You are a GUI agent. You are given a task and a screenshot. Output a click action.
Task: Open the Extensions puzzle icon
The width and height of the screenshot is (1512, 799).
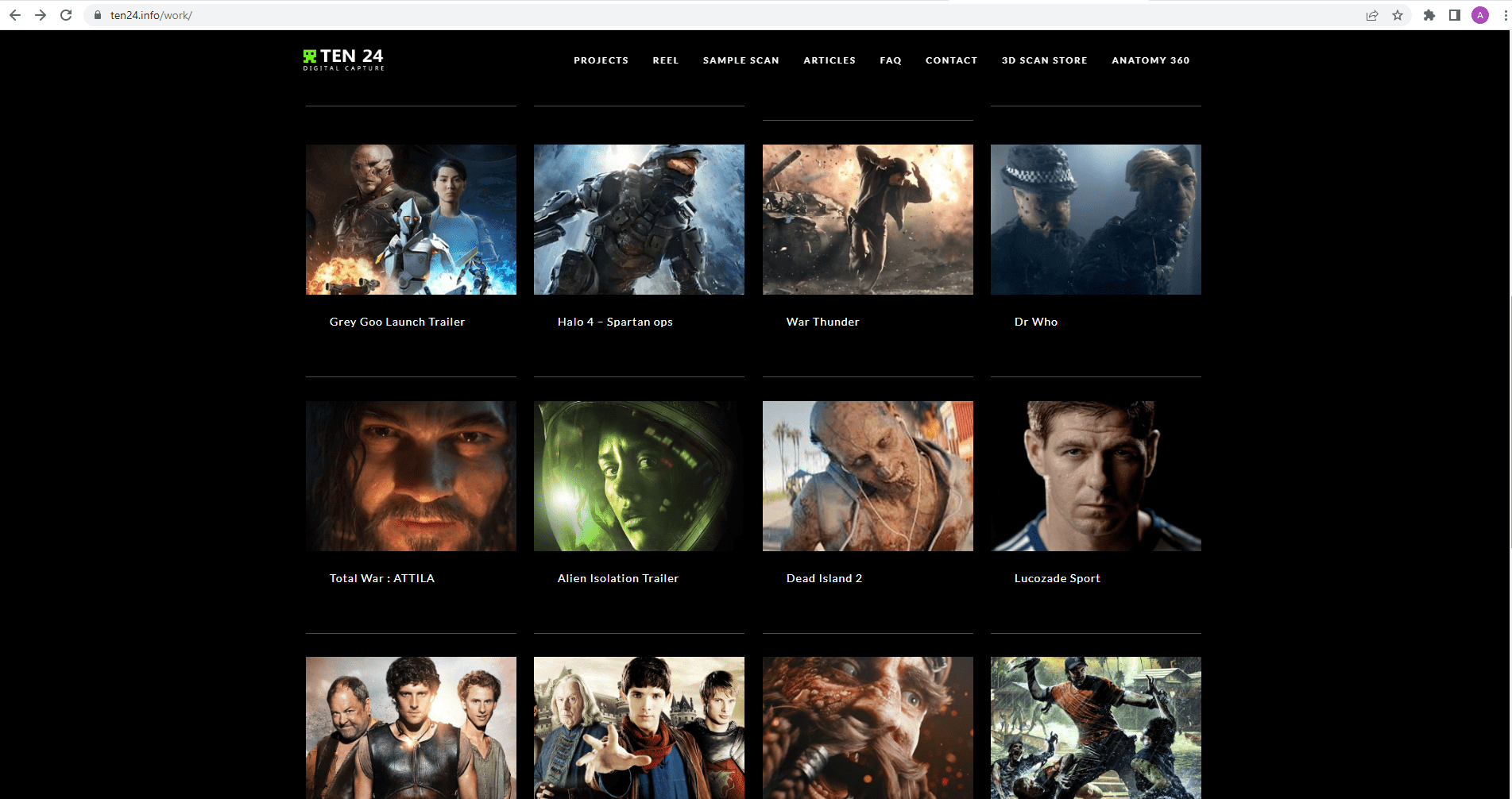(x=1429, y=15)
